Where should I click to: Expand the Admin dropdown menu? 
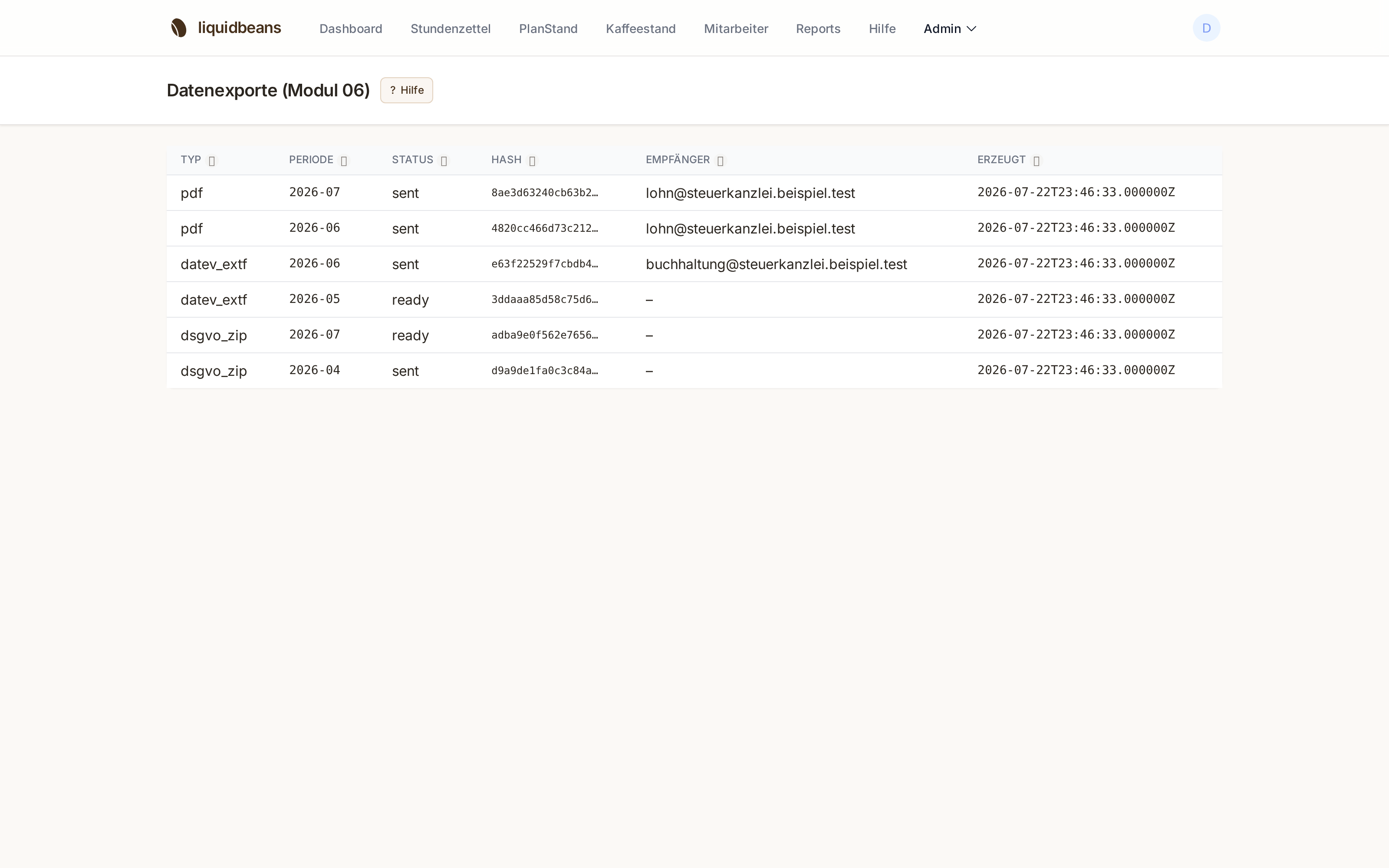[949, 29]
